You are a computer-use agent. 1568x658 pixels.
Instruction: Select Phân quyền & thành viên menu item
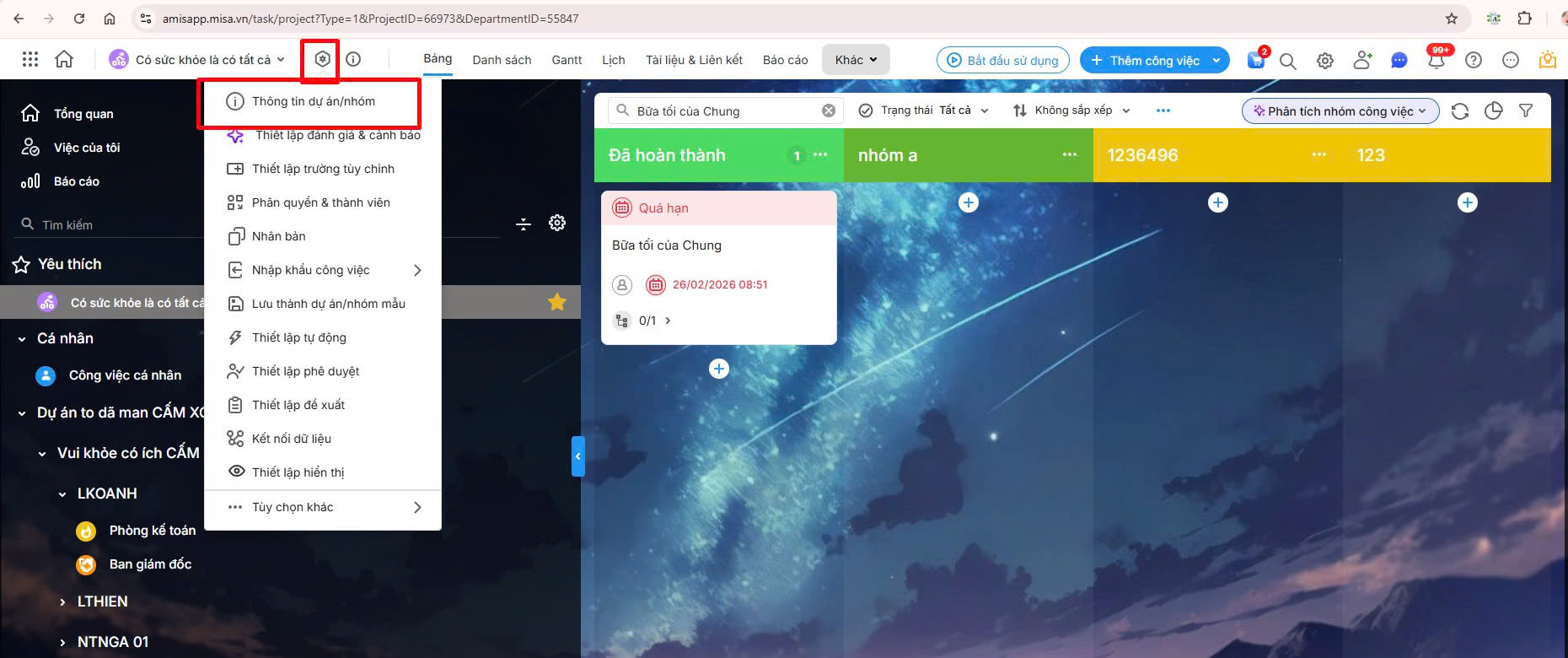coord(323,202)
